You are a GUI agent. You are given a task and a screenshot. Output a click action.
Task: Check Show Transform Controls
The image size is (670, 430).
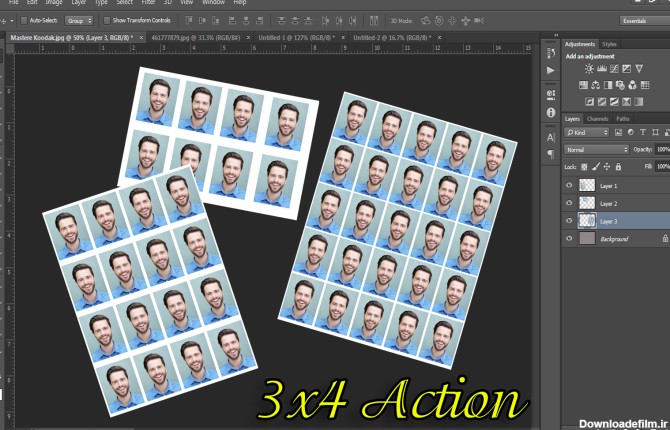point(108,19)
